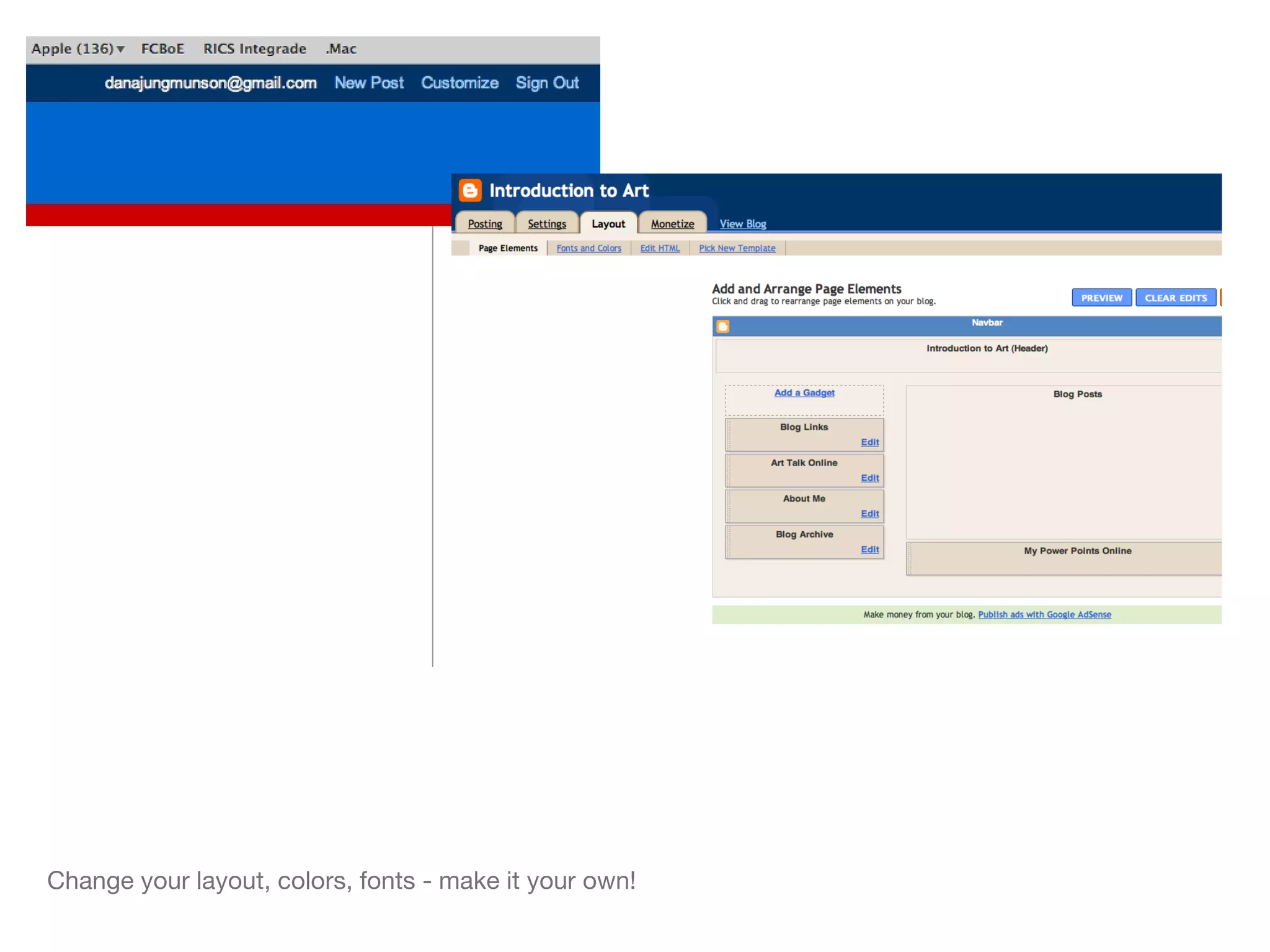Switch to the Settings tab

[547, 224]
